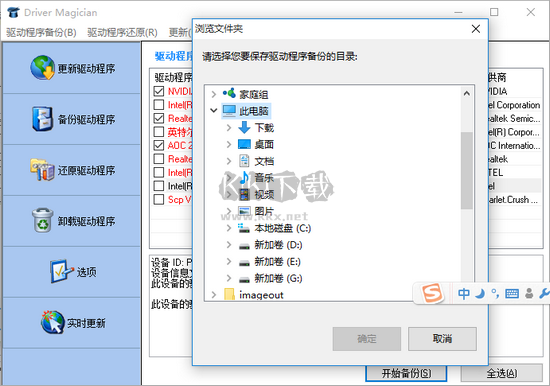This screenshot has height=386, width=550.
Task: Uncheck the NVIDIA driver checkbox
Action: coord(159,91)
